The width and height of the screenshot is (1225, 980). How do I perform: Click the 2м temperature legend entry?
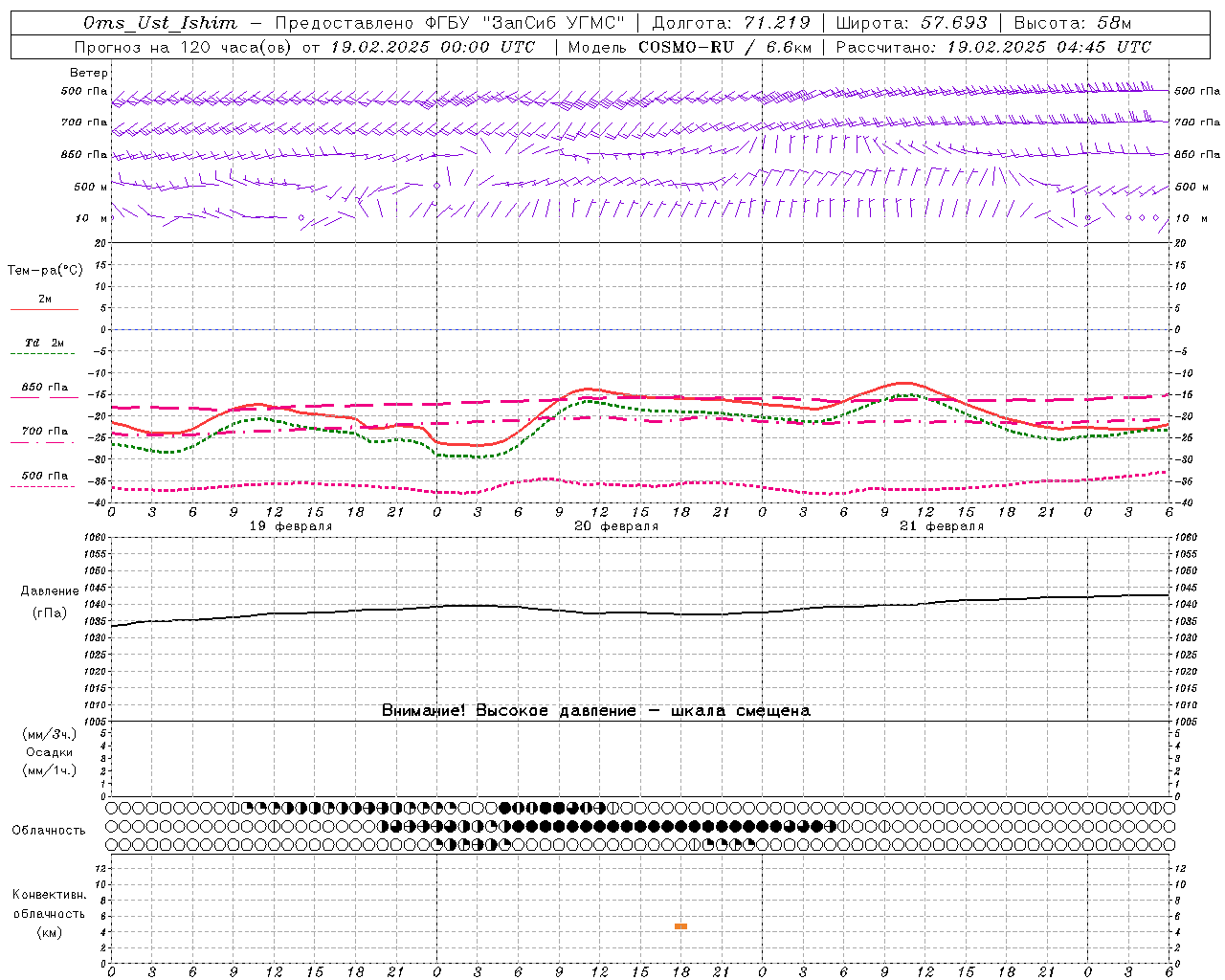coord(45,300)
